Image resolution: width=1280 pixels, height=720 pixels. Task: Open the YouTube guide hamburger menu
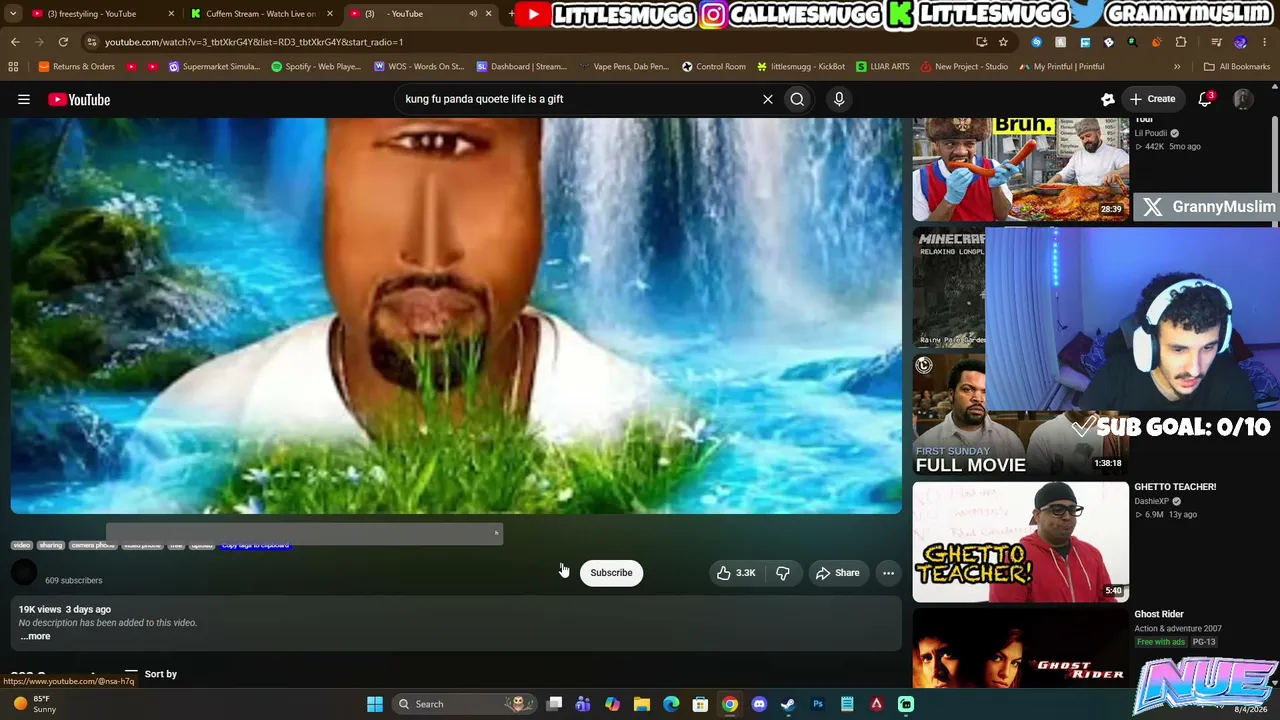coord(24,99)
